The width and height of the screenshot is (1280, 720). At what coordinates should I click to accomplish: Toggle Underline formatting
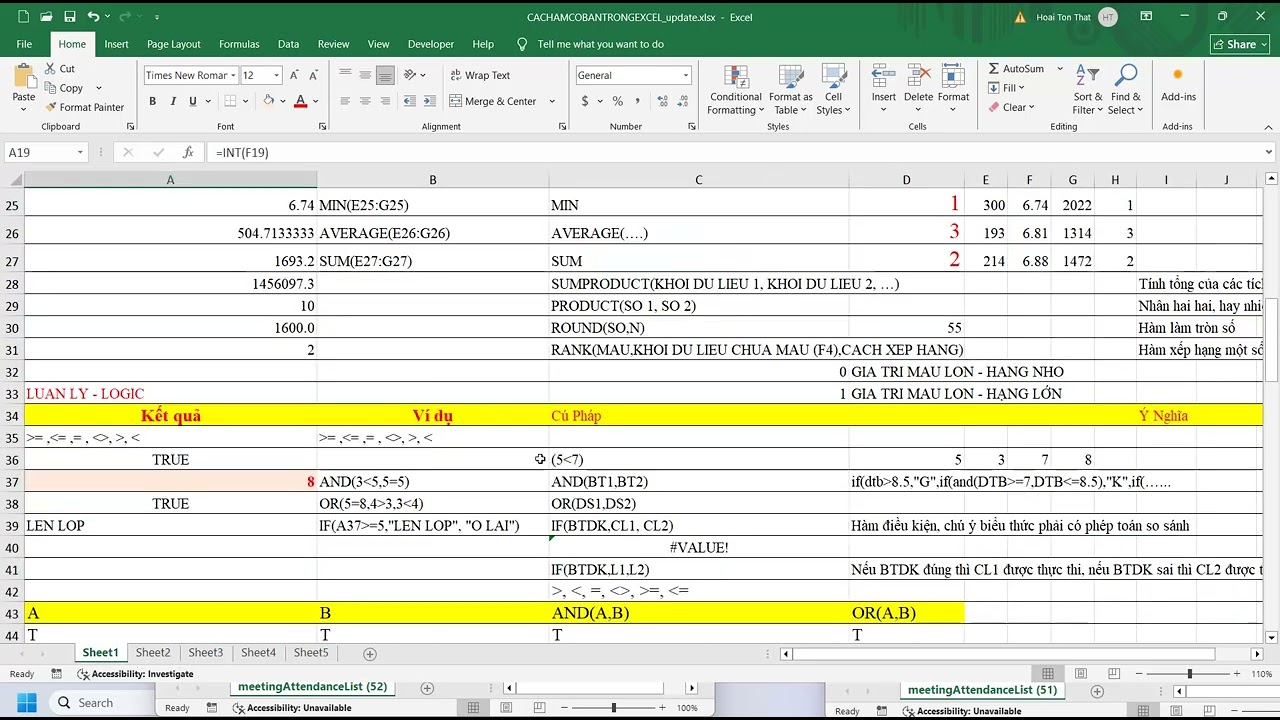coord(192,101)
